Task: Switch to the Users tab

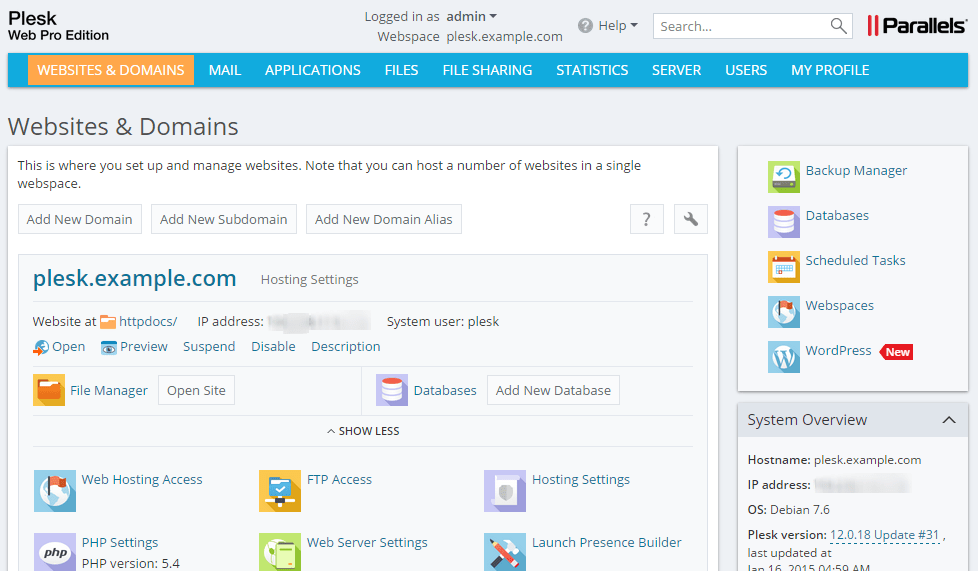Action: [746, 70]
